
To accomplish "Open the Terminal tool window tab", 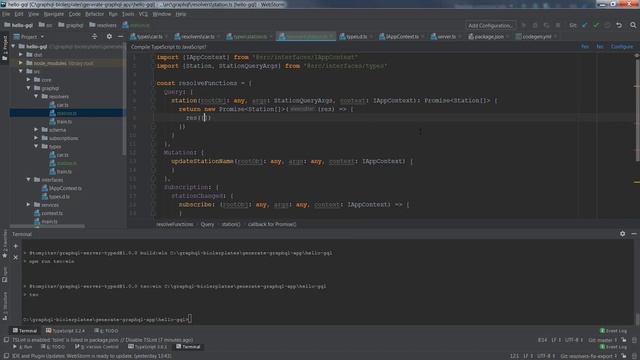I will click(x=24, y=331).
